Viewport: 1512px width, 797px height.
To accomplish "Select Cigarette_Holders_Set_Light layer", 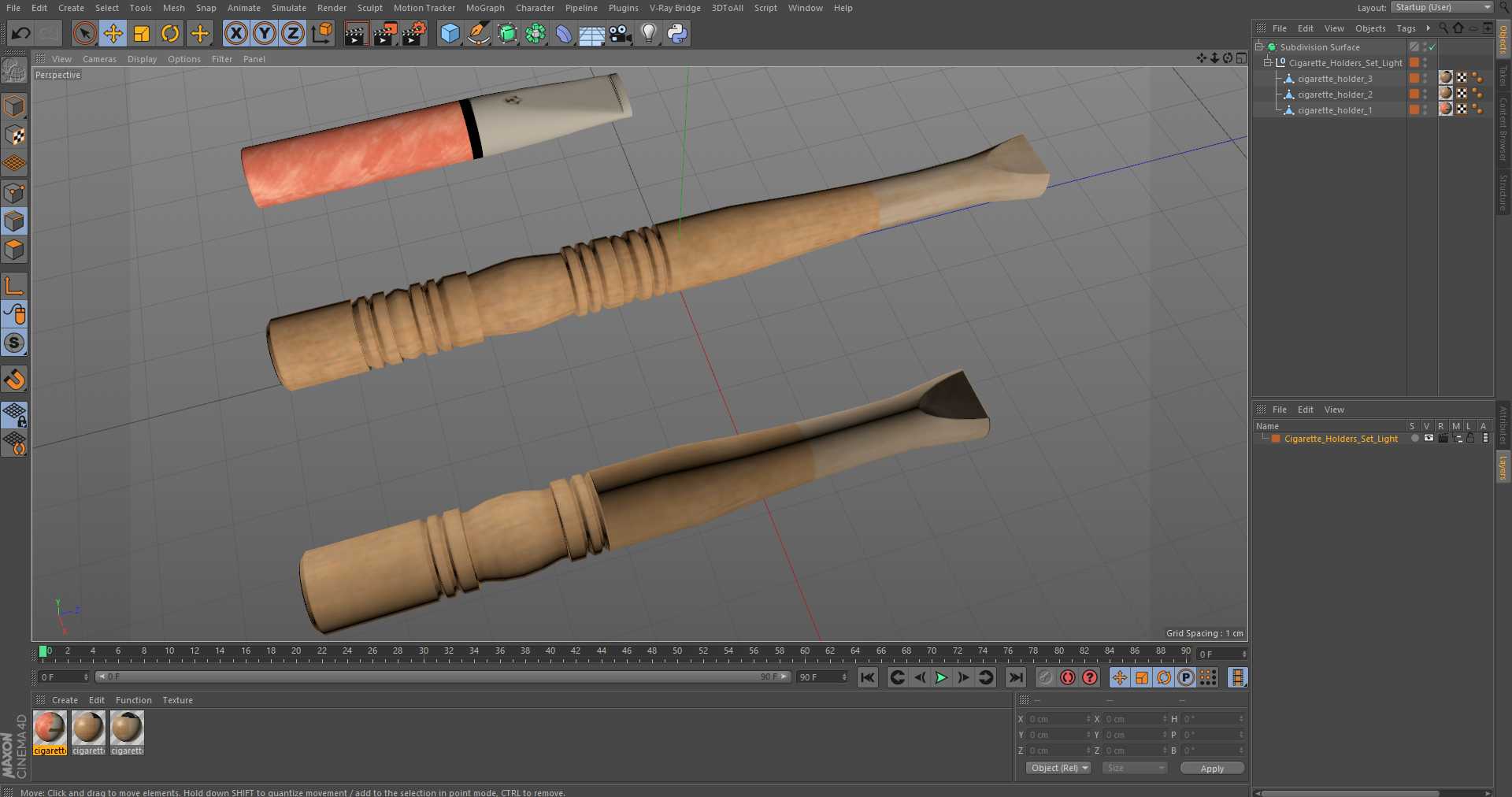I will point(1340,439).
